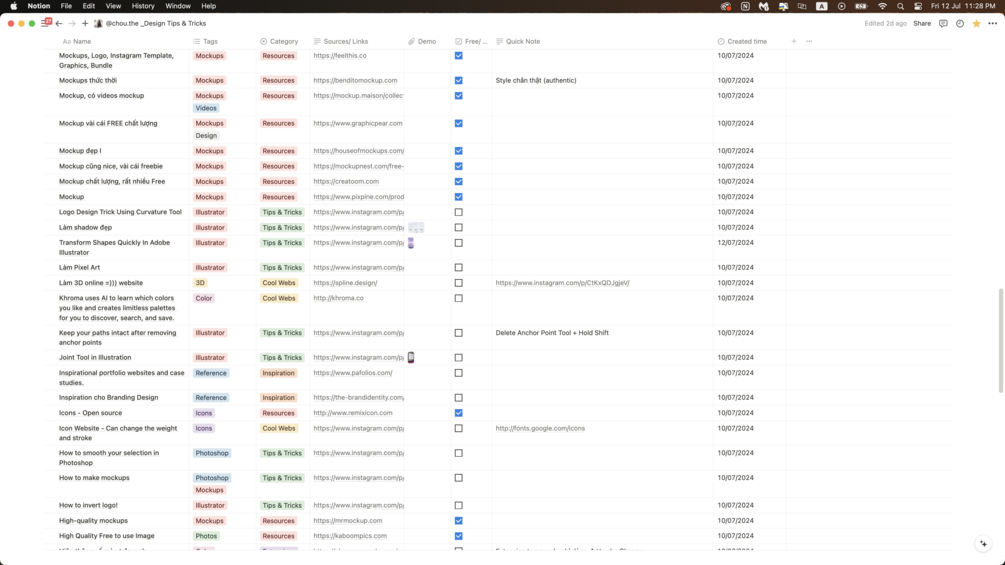This screenshot has width=1005, height=565.
Task: Check Free box for Làm Pixel Art row
Action: click(x=458, y=268)
